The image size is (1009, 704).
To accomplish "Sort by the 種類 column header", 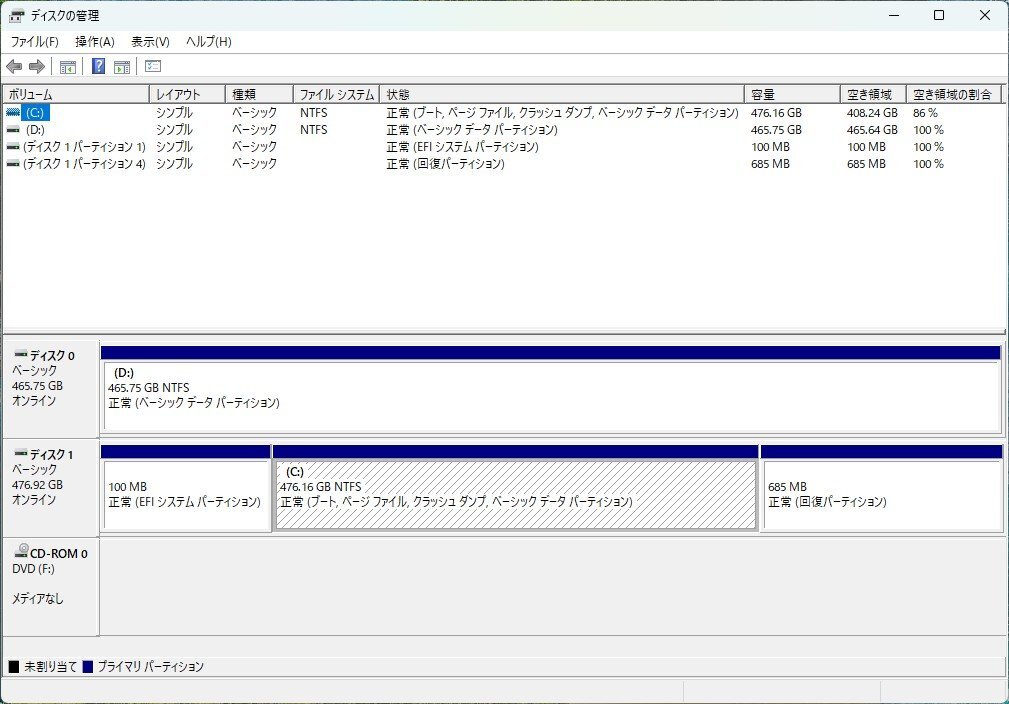I will pos(259,95).
